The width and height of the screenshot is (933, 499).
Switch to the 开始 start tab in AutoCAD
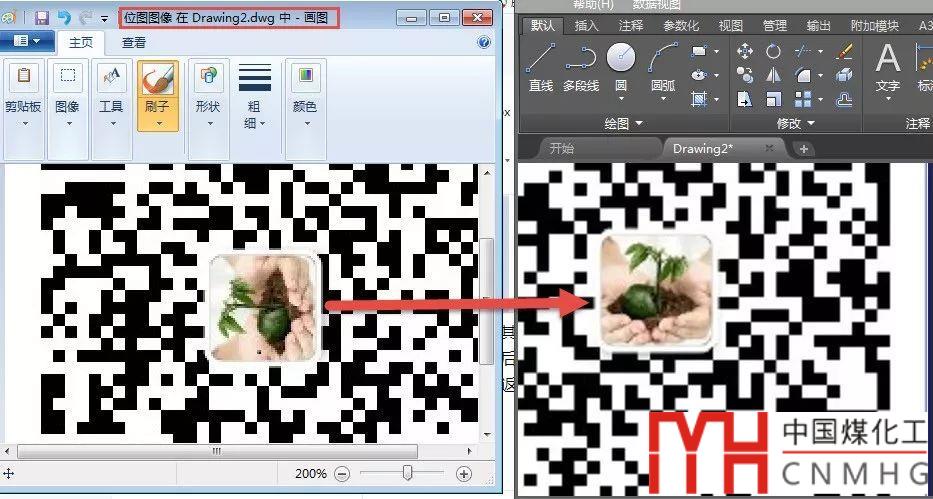click(x=562, y=149)
